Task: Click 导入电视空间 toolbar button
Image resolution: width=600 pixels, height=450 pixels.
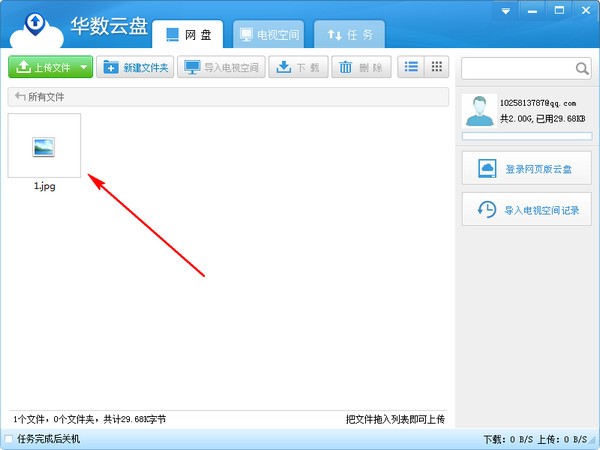Action: click(x=221, y=67)
